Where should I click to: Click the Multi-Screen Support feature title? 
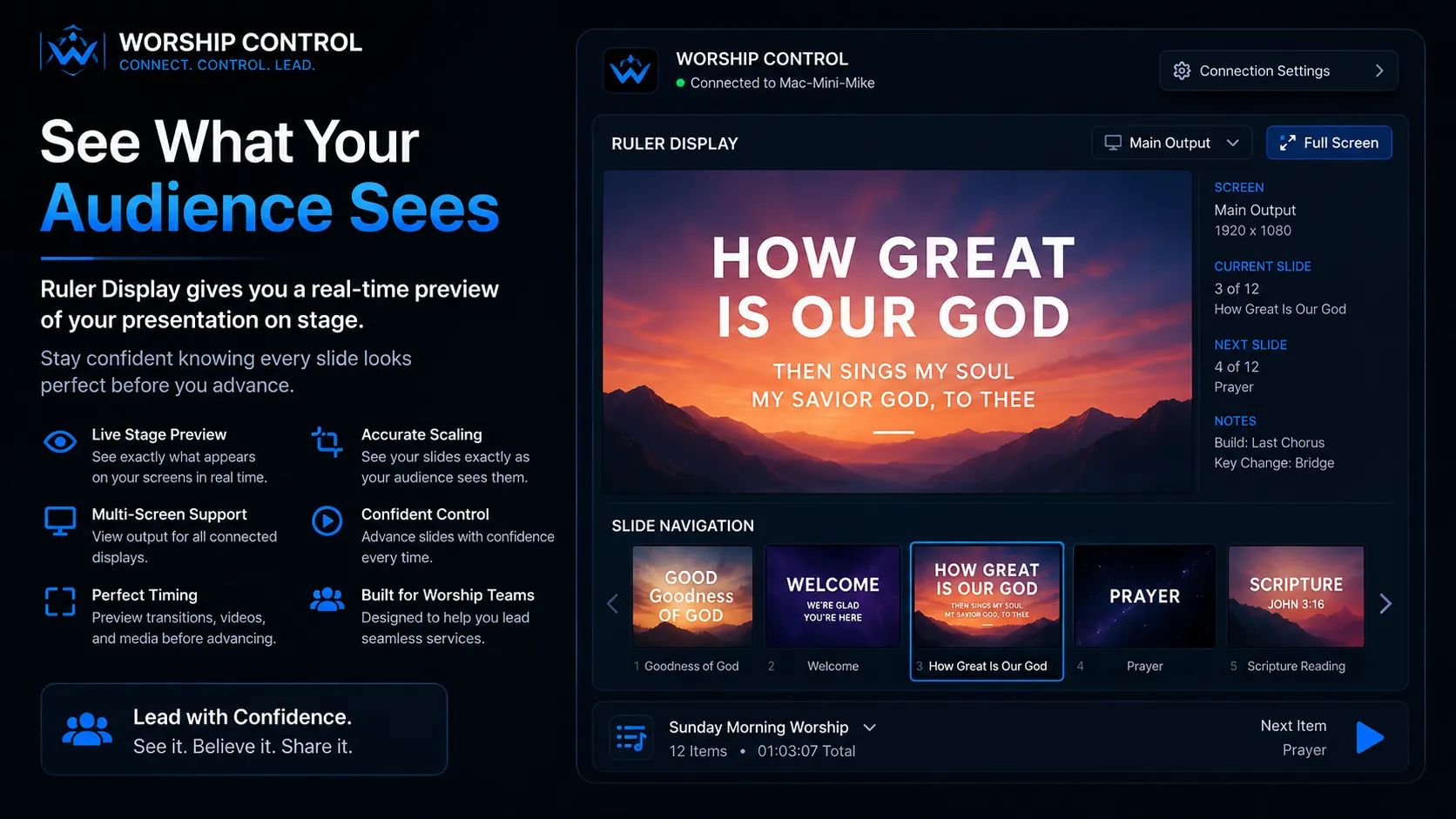(x=170, y=514)
